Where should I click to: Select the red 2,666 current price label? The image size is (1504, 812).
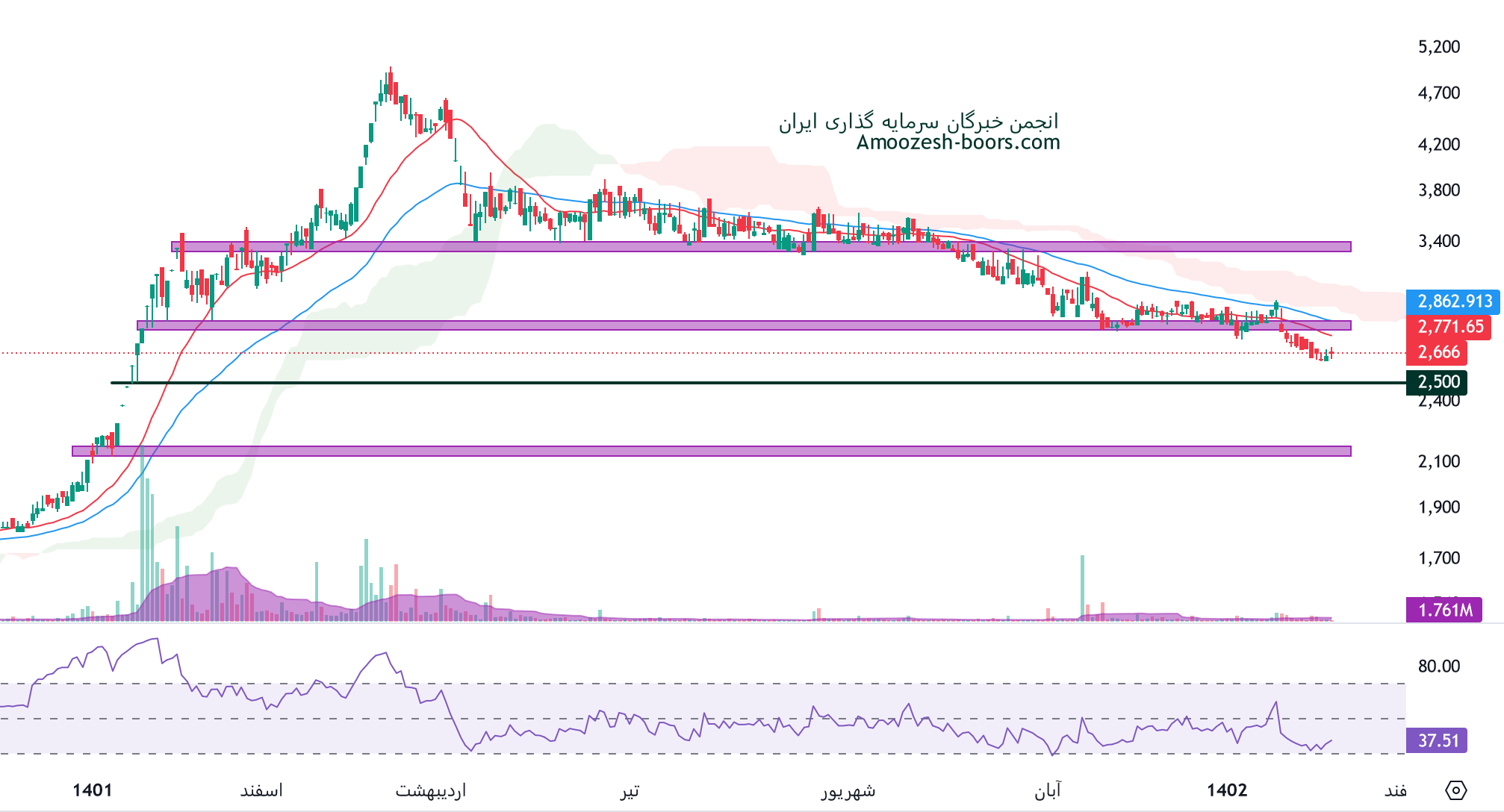1438,352
